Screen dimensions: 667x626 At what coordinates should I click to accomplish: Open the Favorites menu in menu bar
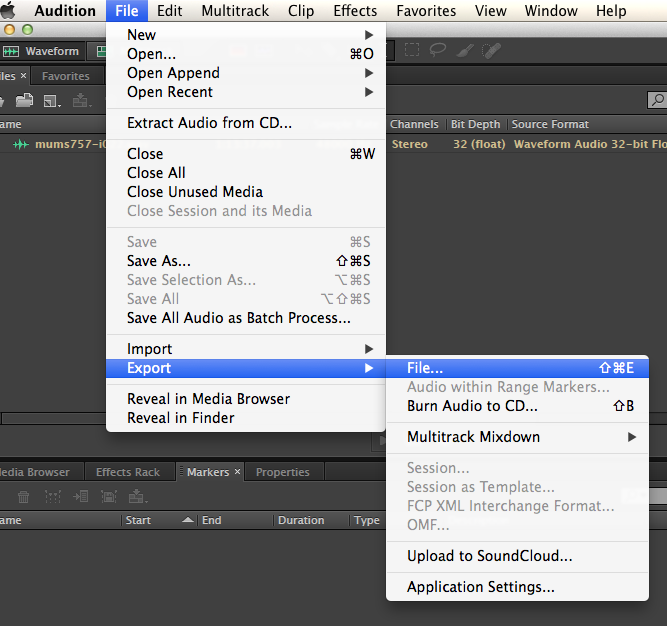click(426, 11)
